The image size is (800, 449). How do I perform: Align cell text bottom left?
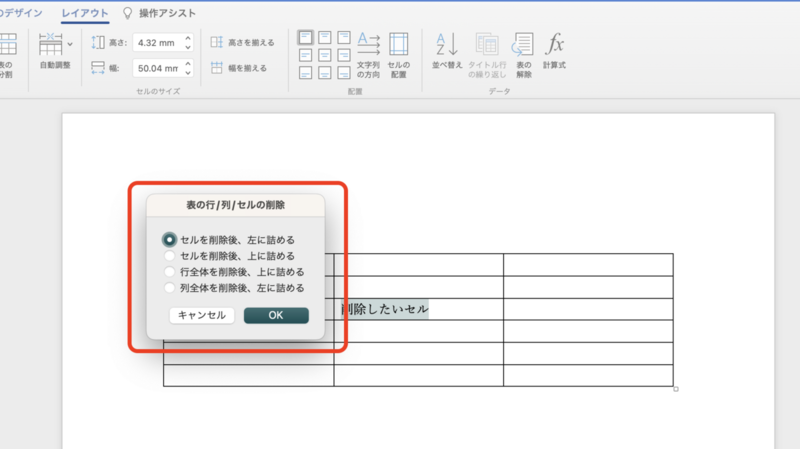(x=305, y=73)
